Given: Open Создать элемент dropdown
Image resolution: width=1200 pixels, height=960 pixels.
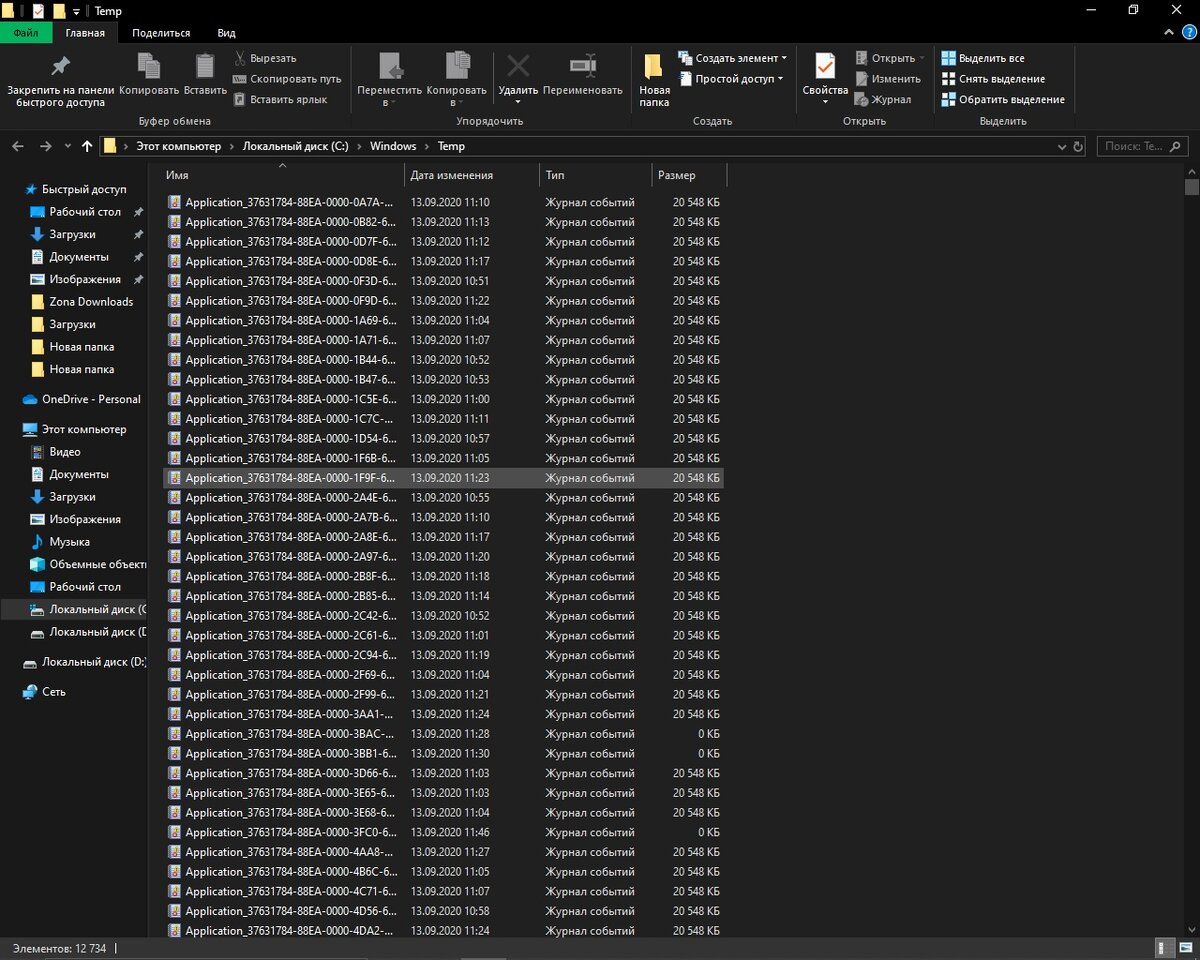Looking at the screenshot, I should coord(733,58).
